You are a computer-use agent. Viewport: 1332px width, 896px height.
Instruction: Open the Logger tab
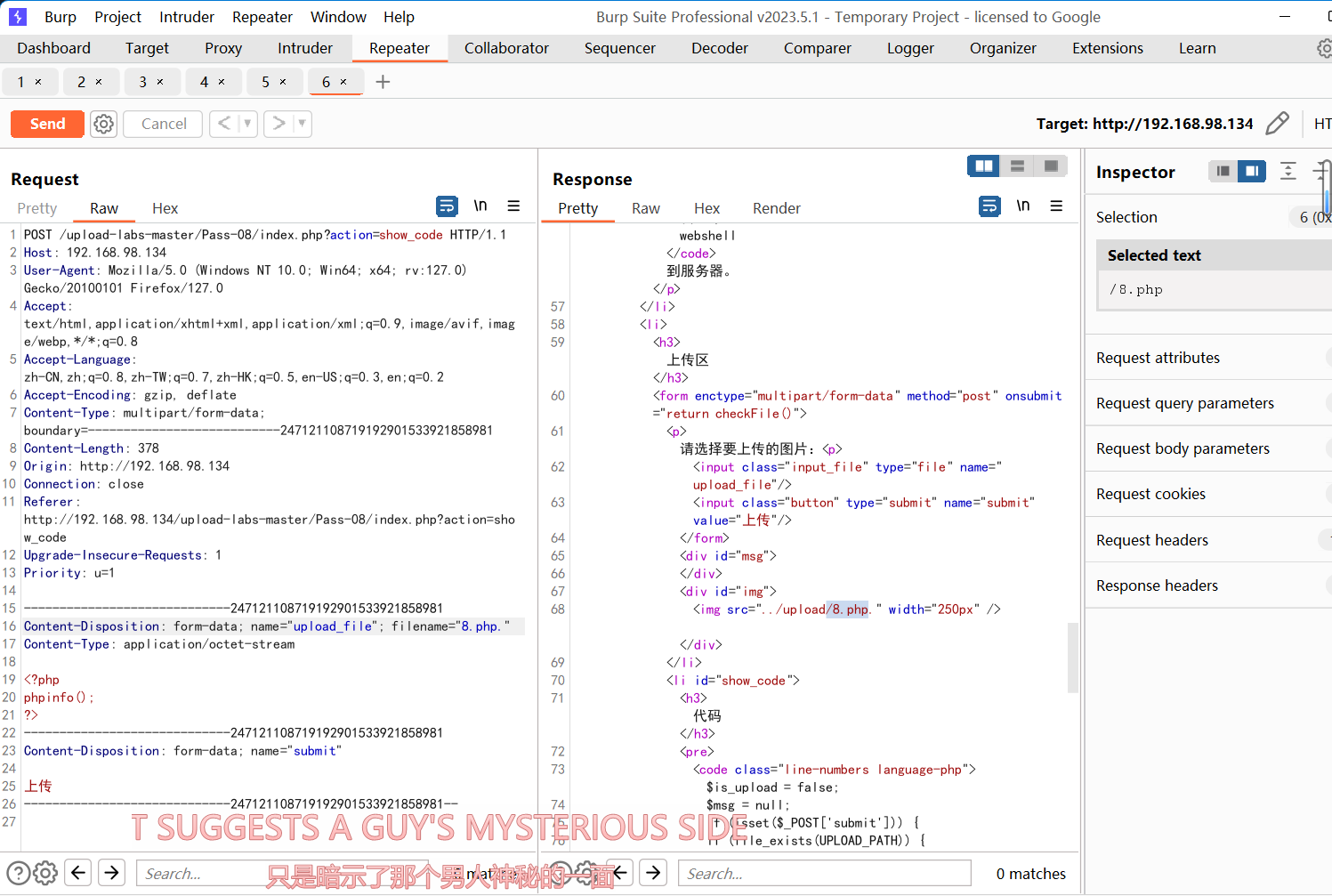tap(910, 48)
